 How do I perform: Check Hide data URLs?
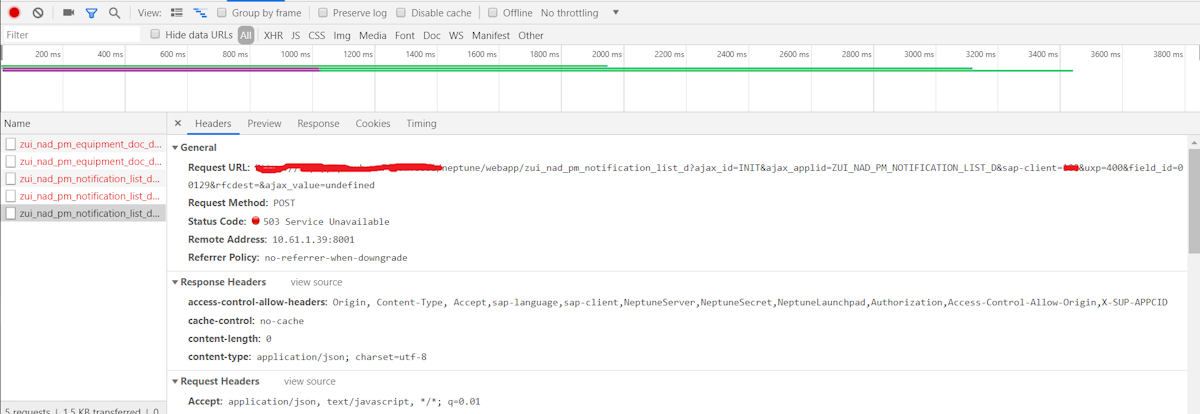155,34
